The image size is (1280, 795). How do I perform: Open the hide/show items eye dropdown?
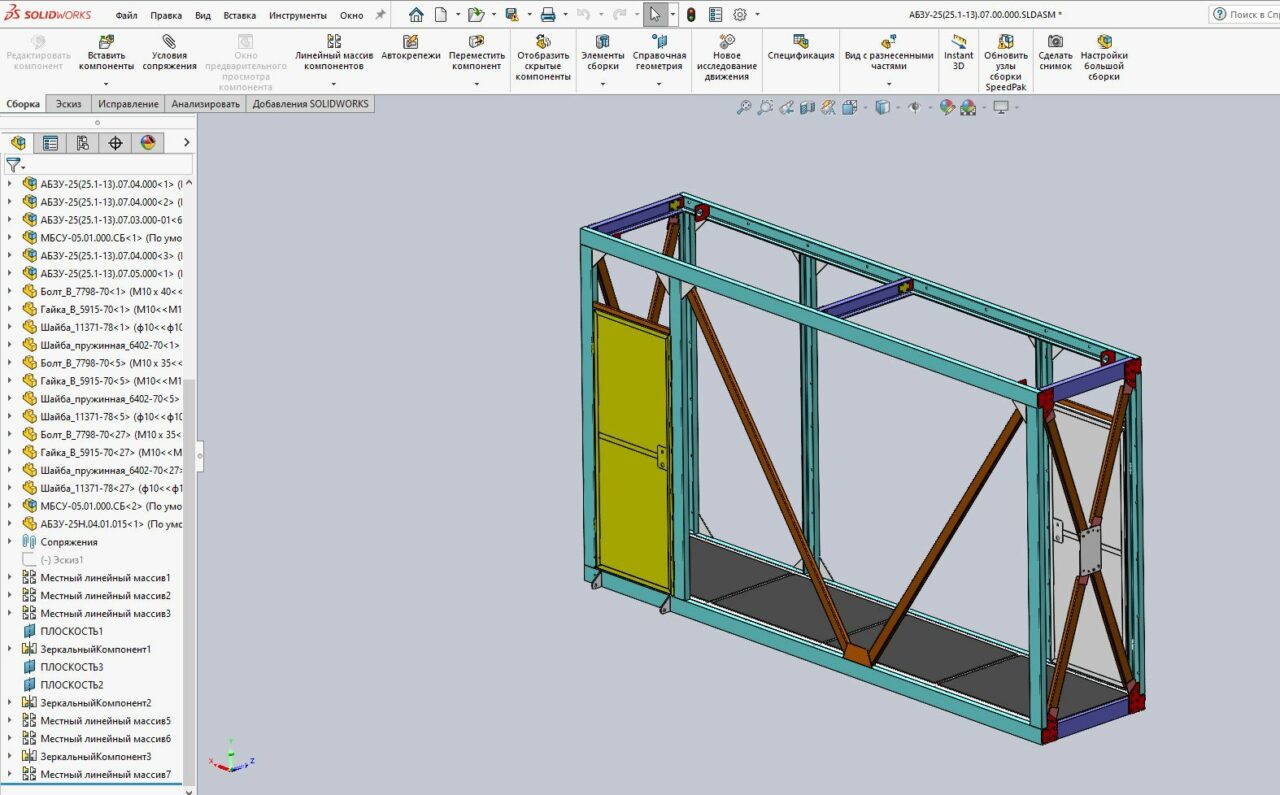point(916,108)
